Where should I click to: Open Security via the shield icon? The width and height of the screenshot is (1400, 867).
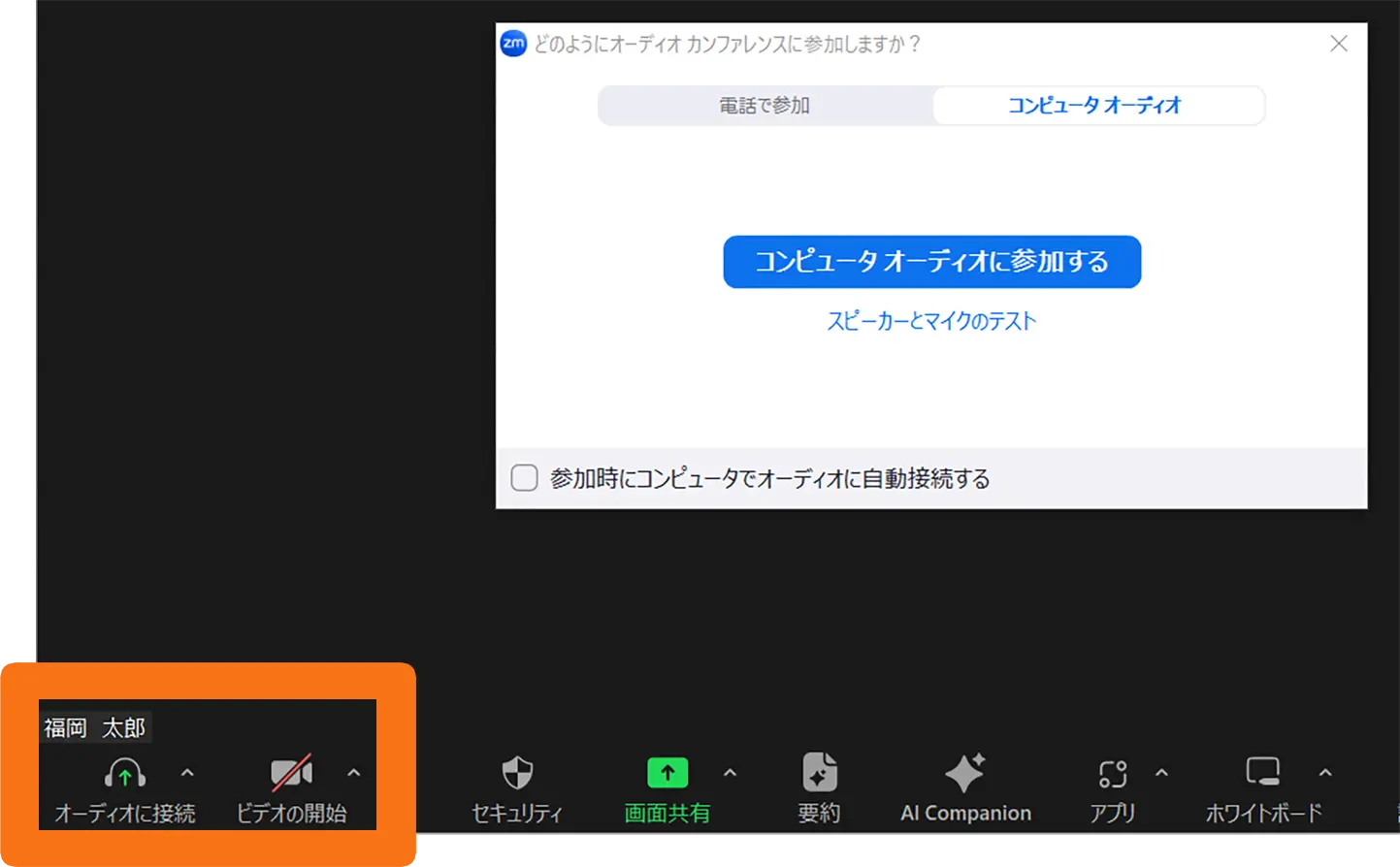(516, 773)
